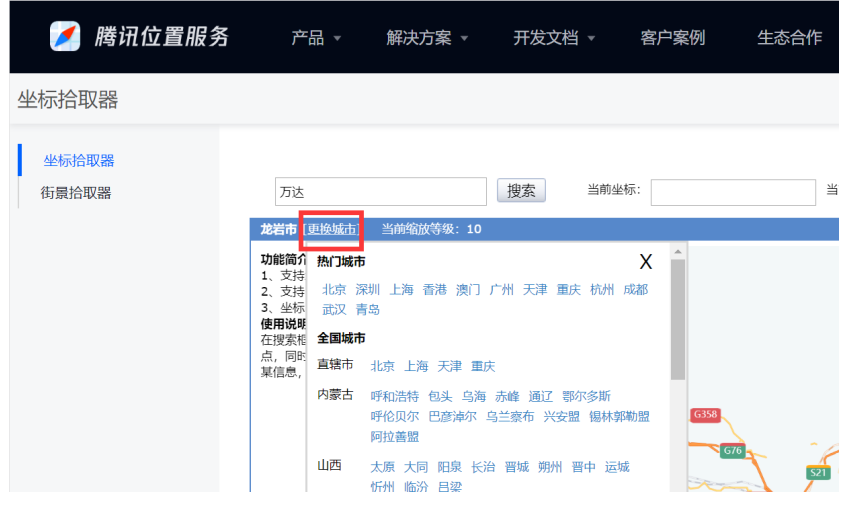Screen dimensions: 852x506
Task: Click the 搜索 button
Action: (x=521, y=191)
